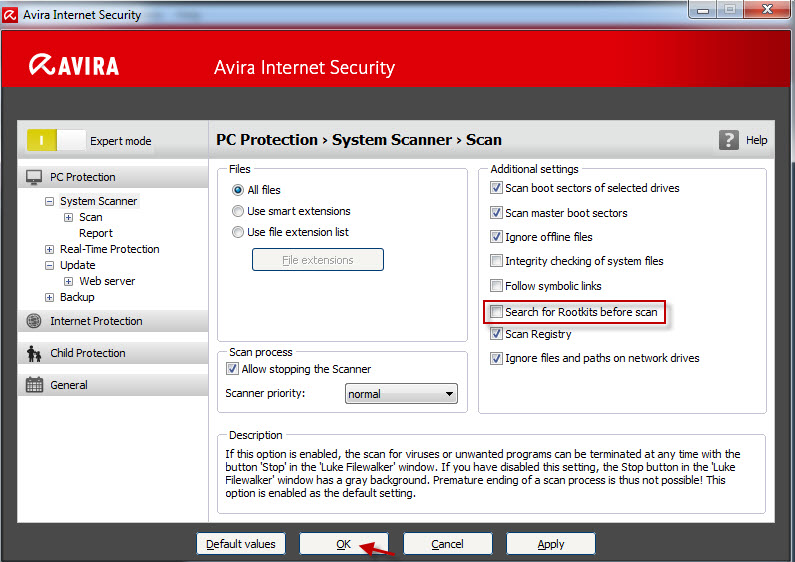Click the Avira logo in red banner

(x=74, y=65)
